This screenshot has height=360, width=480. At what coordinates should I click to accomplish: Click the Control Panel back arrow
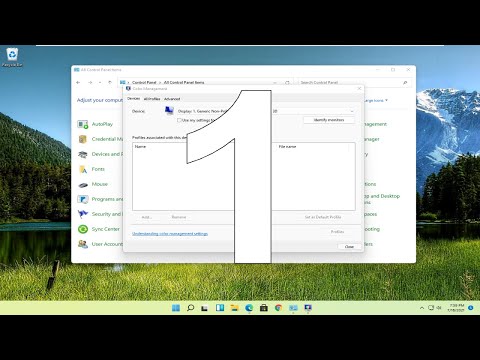(x=78, y=82)
